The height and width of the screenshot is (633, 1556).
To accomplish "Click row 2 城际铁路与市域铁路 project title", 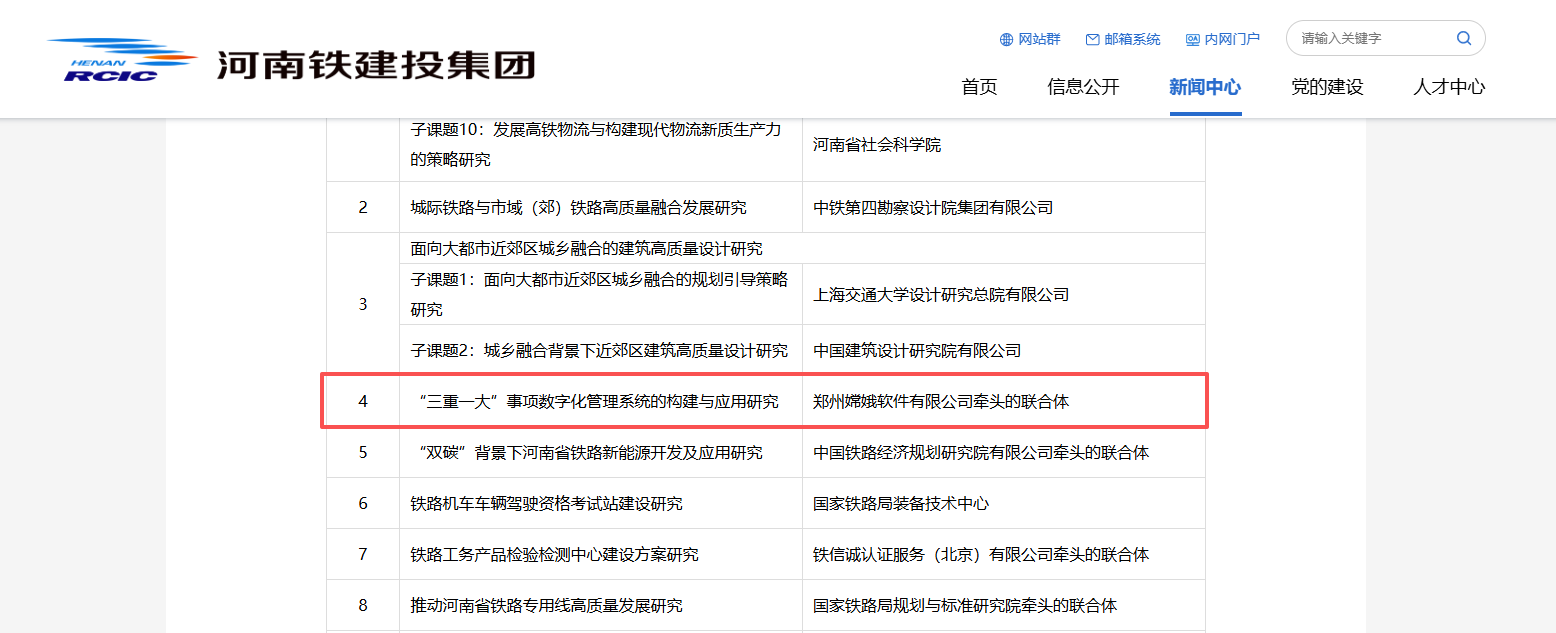I will 578,207.
